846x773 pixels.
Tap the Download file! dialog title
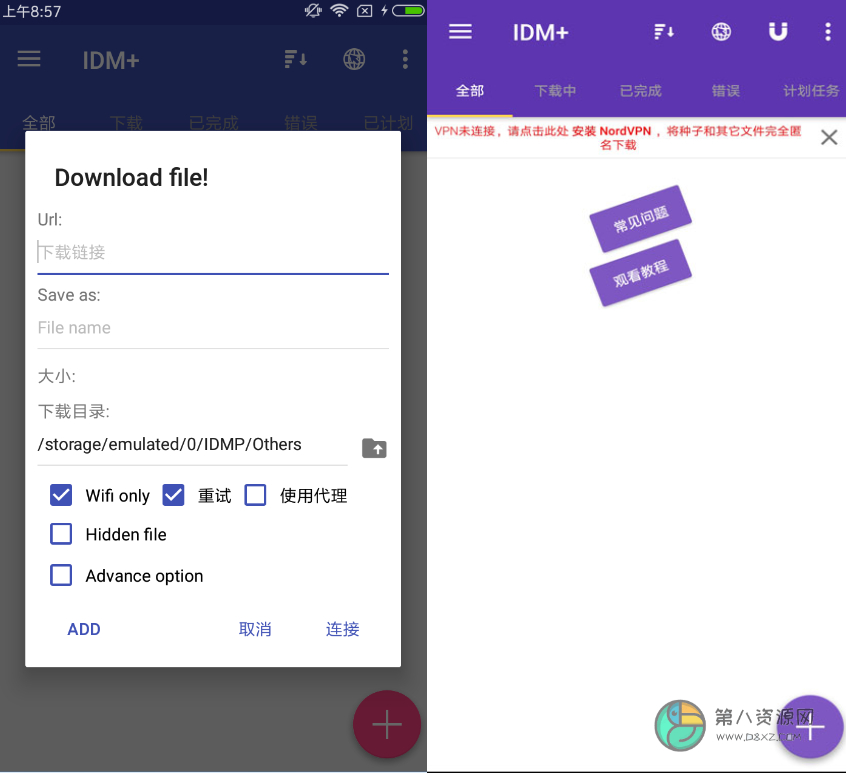pos(132,177)
